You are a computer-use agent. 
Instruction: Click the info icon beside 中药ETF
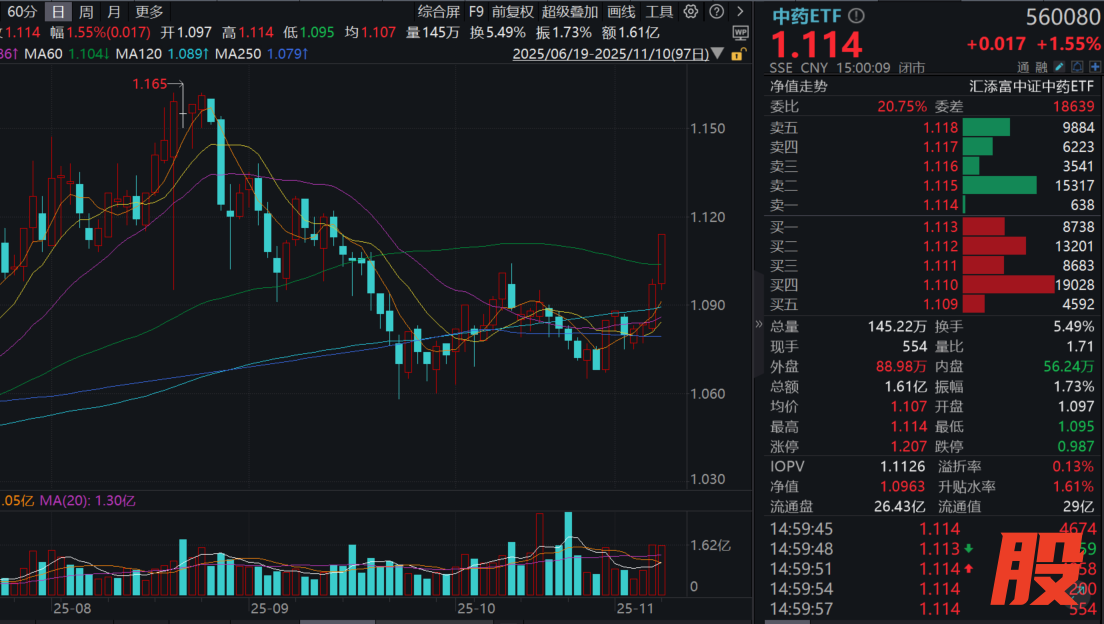pos(856,17)
